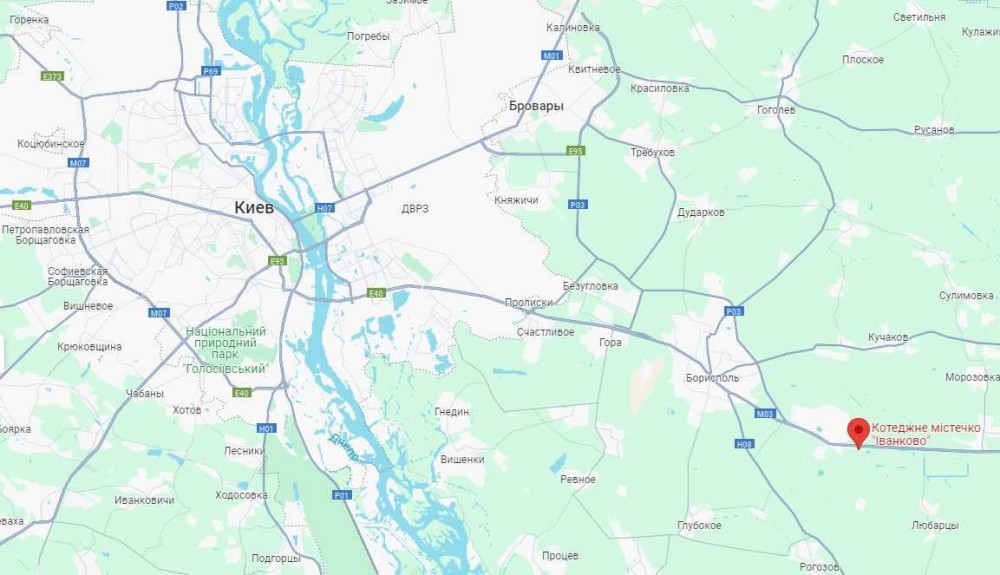
Task: Click the H07 road badge near Киев
Action: [x=325, y=208]
